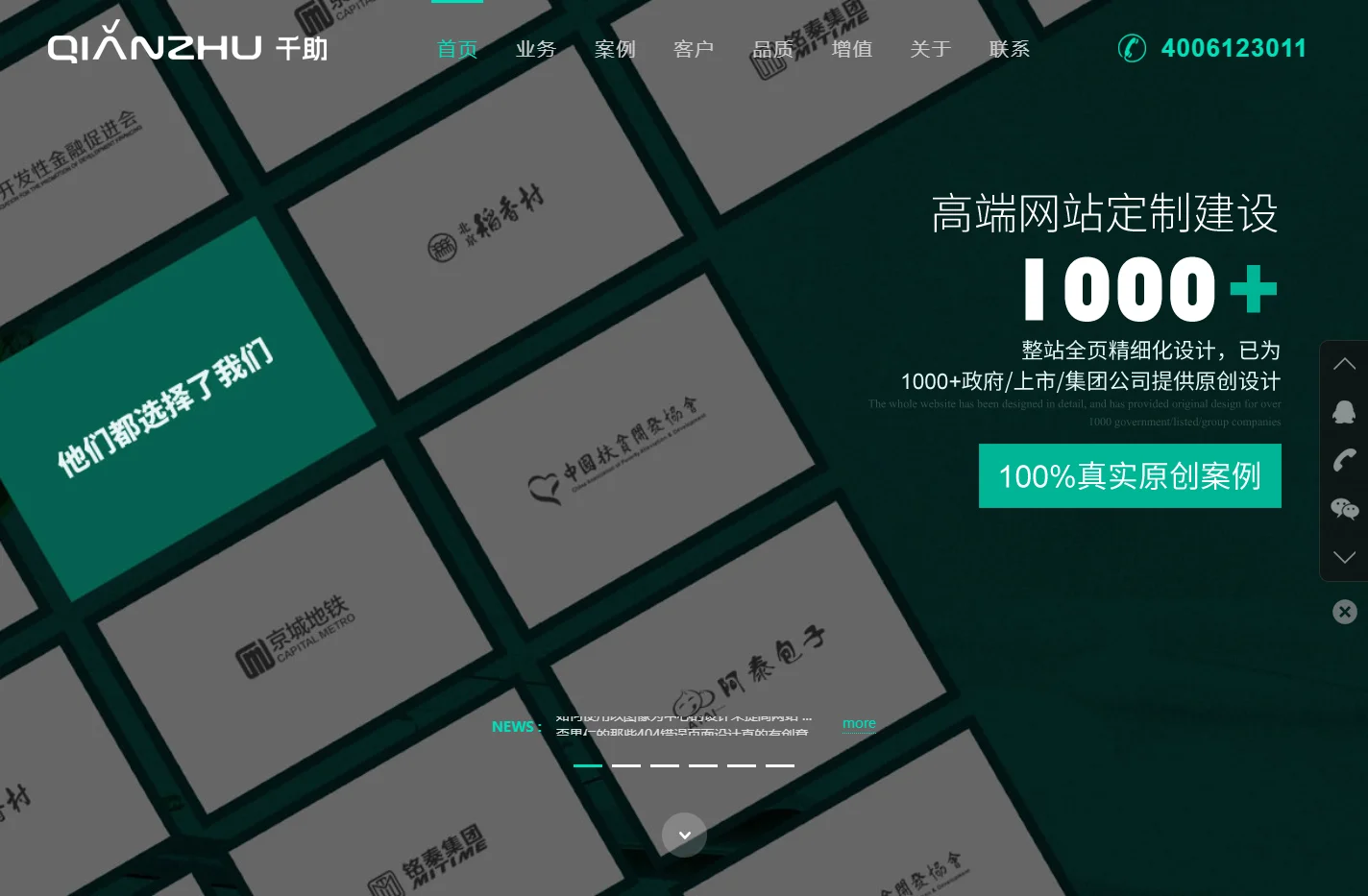Click the round scroll-down chevron button
This screenshot has width=1368, height=896.
(x=685, y=835)
